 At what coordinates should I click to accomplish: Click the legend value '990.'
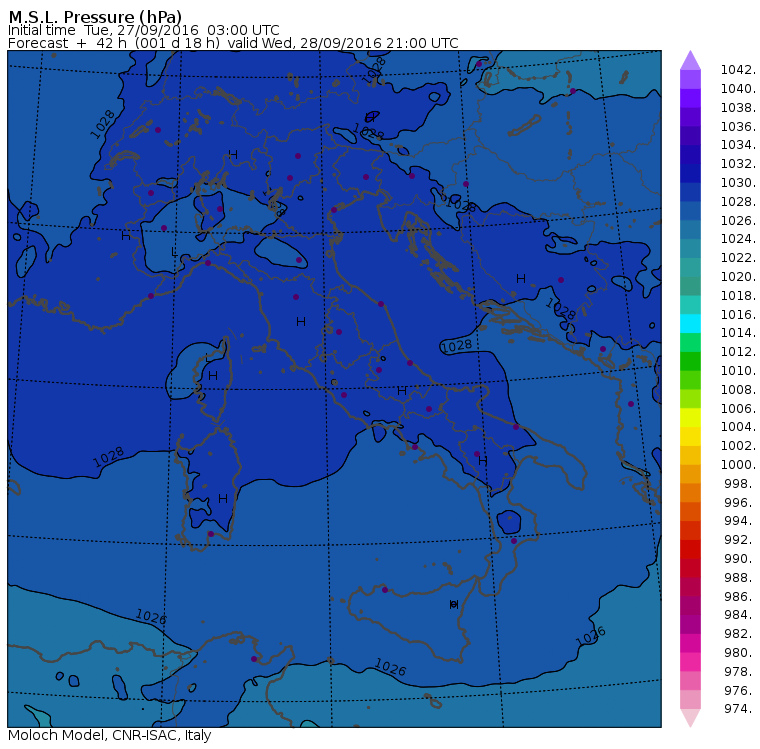click(x=740, y=559)
